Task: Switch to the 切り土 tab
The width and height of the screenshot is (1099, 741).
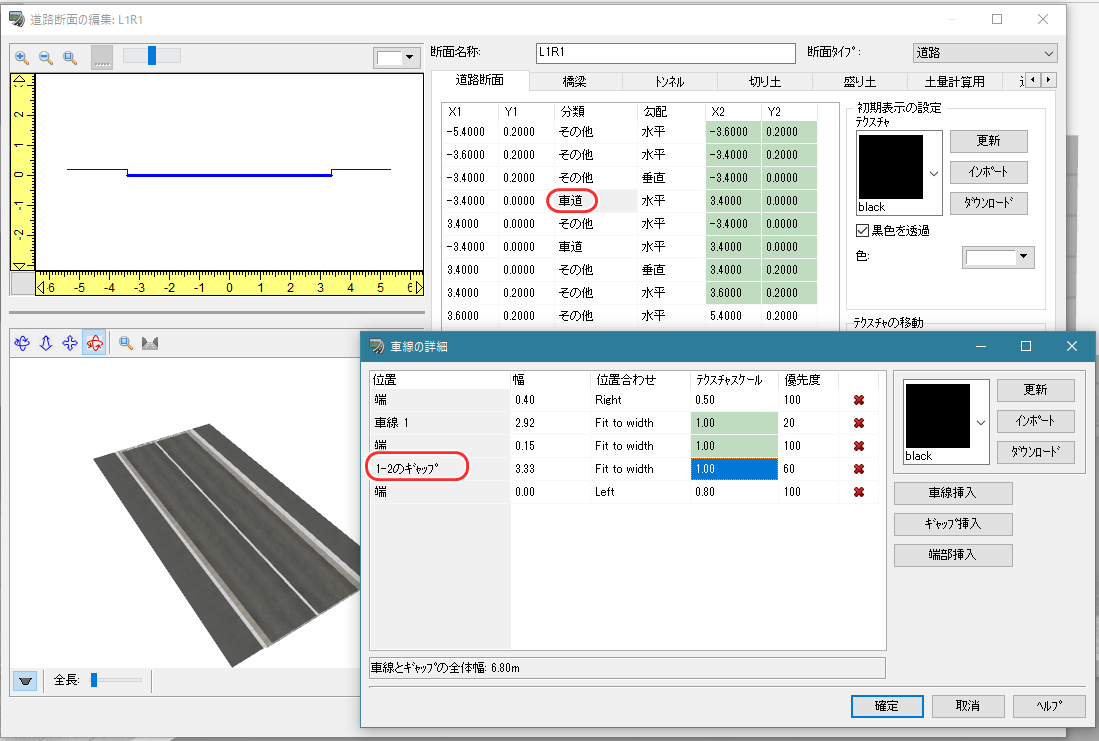Action: pos(765,82)
